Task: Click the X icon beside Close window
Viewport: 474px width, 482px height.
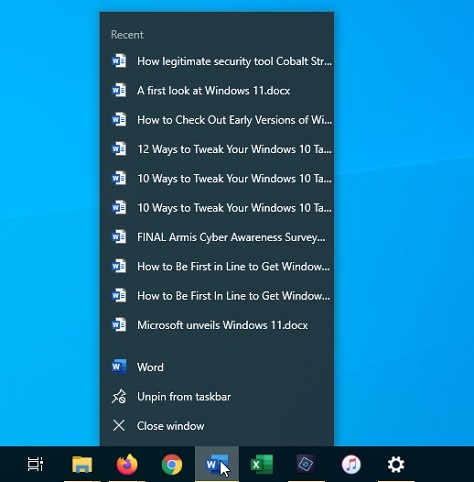Action: pyautogui.click(x=119, y=426)
